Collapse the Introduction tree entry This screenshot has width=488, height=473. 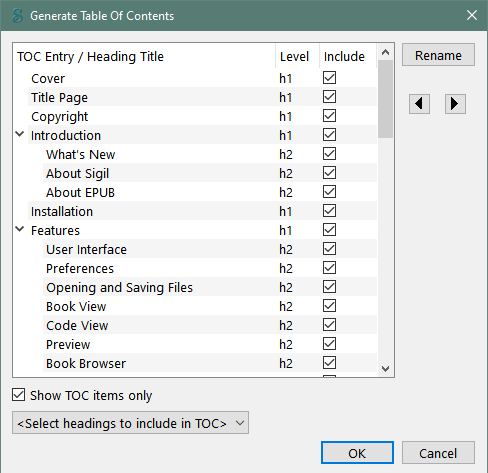(20, 134)
